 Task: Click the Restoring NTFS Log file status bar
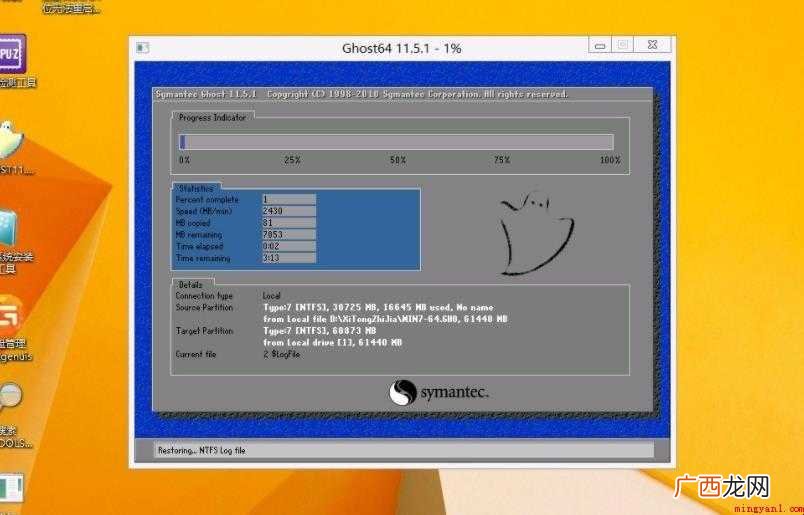(404, 450)
